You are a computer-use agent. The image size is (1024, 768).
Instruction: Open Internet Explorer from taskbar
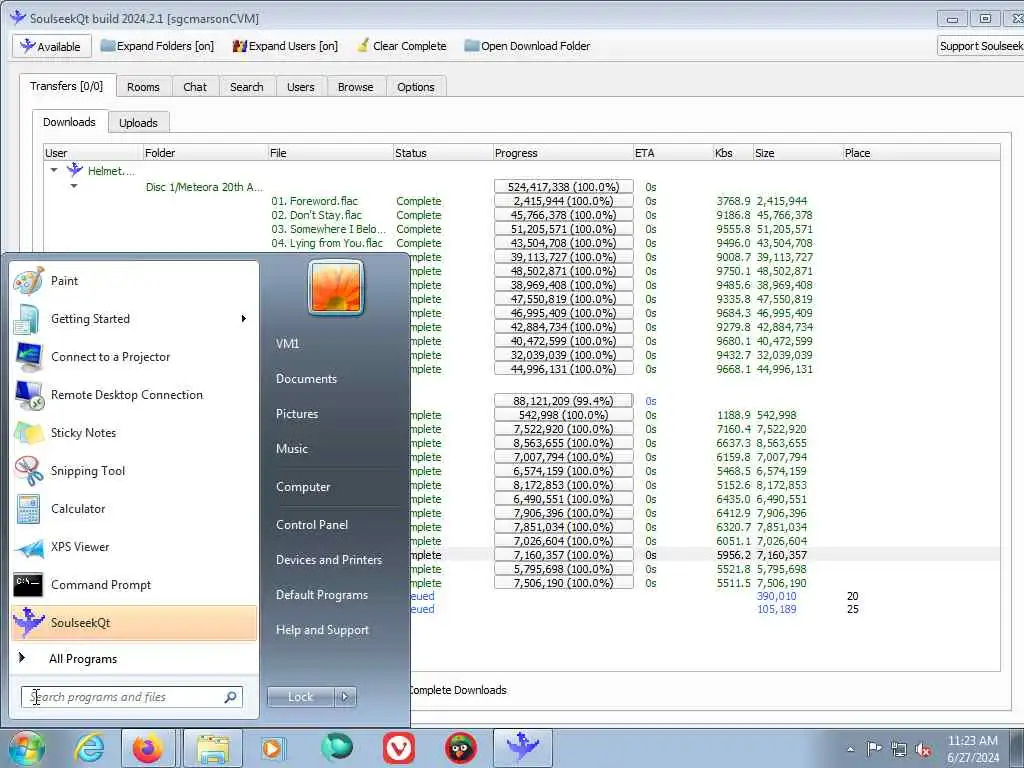89,748
